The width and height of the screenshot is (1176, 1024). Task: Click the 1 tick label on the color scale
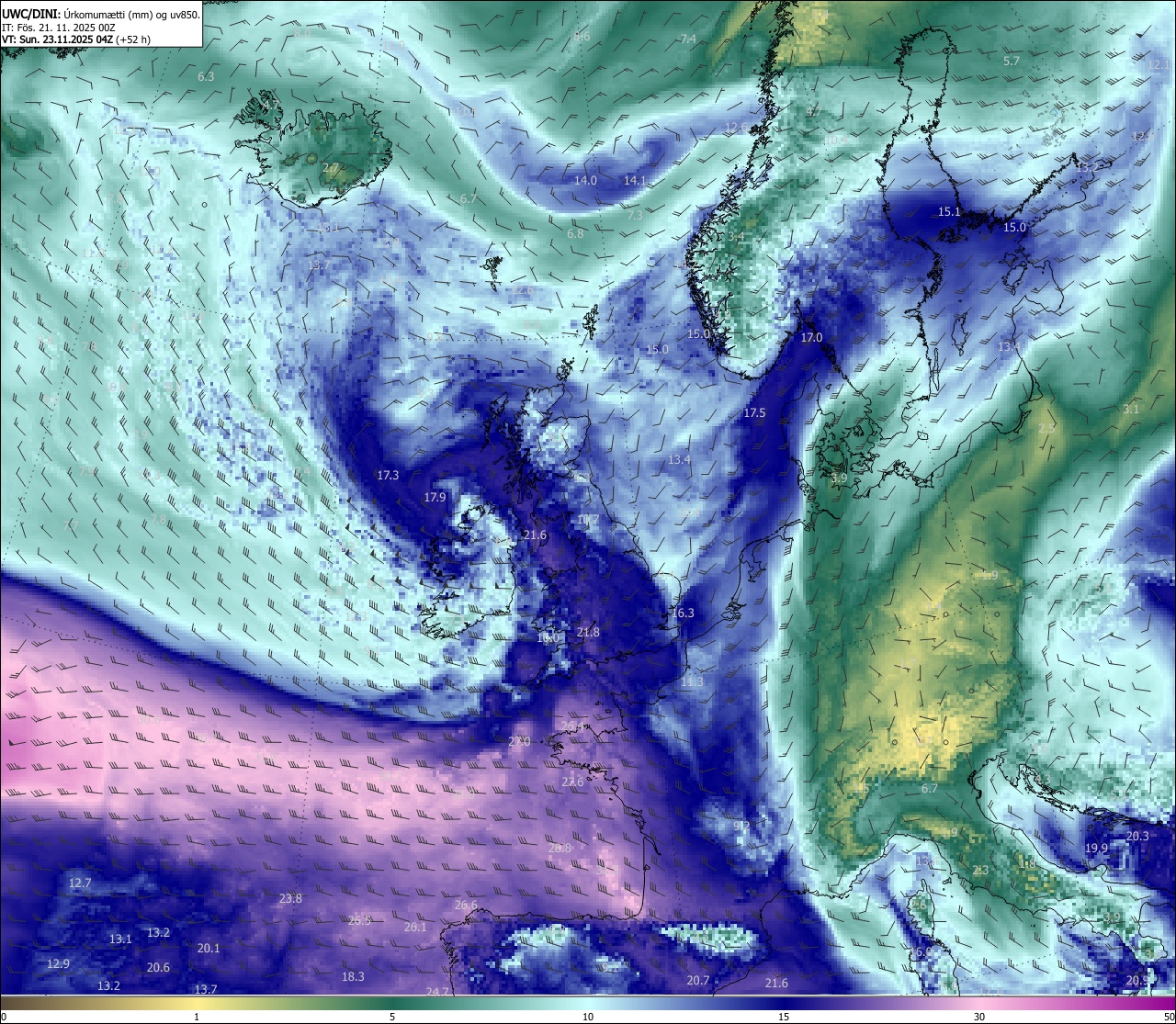pos(197,1017)
